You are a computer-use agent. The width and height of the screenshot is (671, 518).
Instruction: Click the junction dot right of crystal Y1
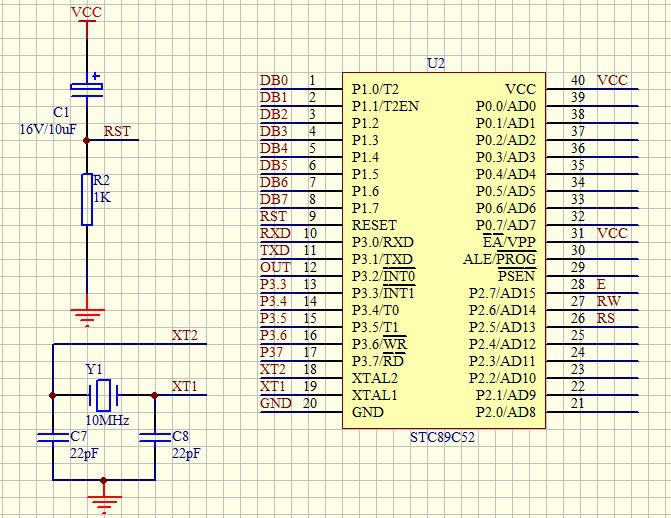tap(154, 395)
